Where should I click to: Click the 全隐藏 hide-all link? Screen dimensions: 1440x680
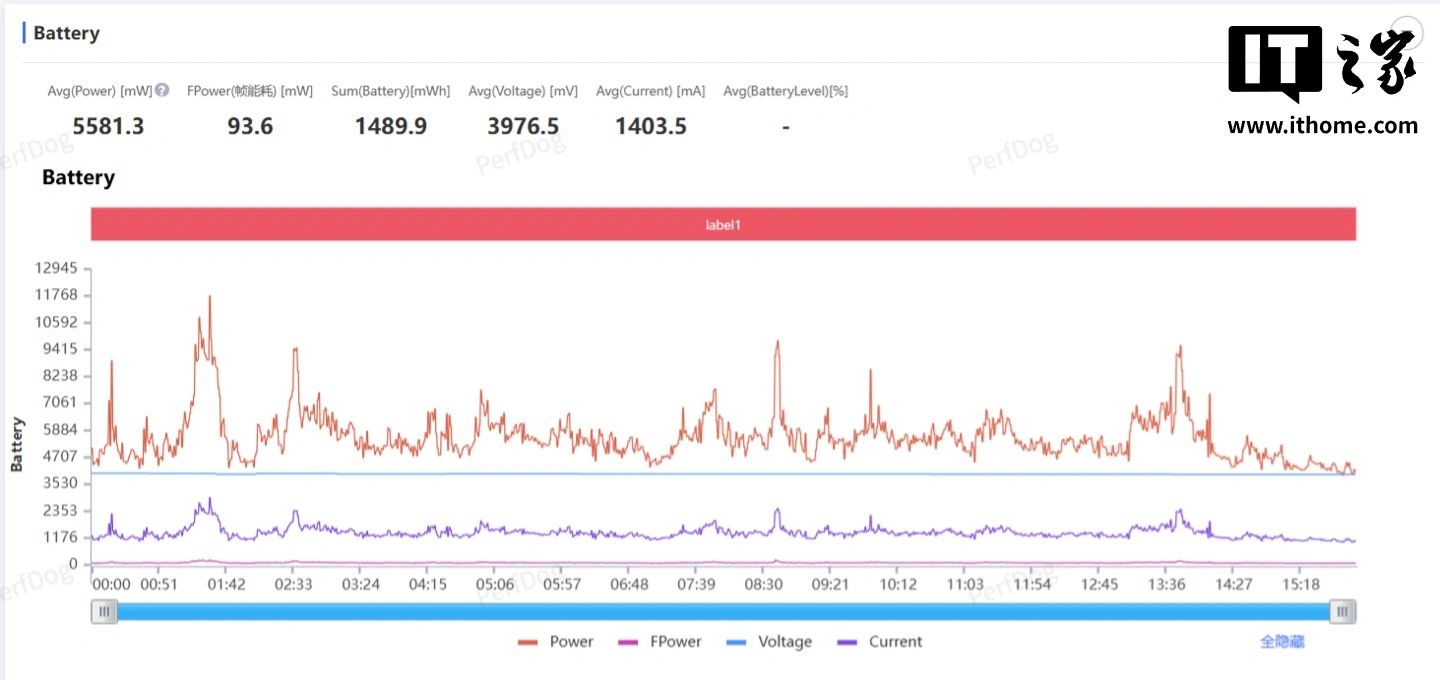pos(1282,642)
